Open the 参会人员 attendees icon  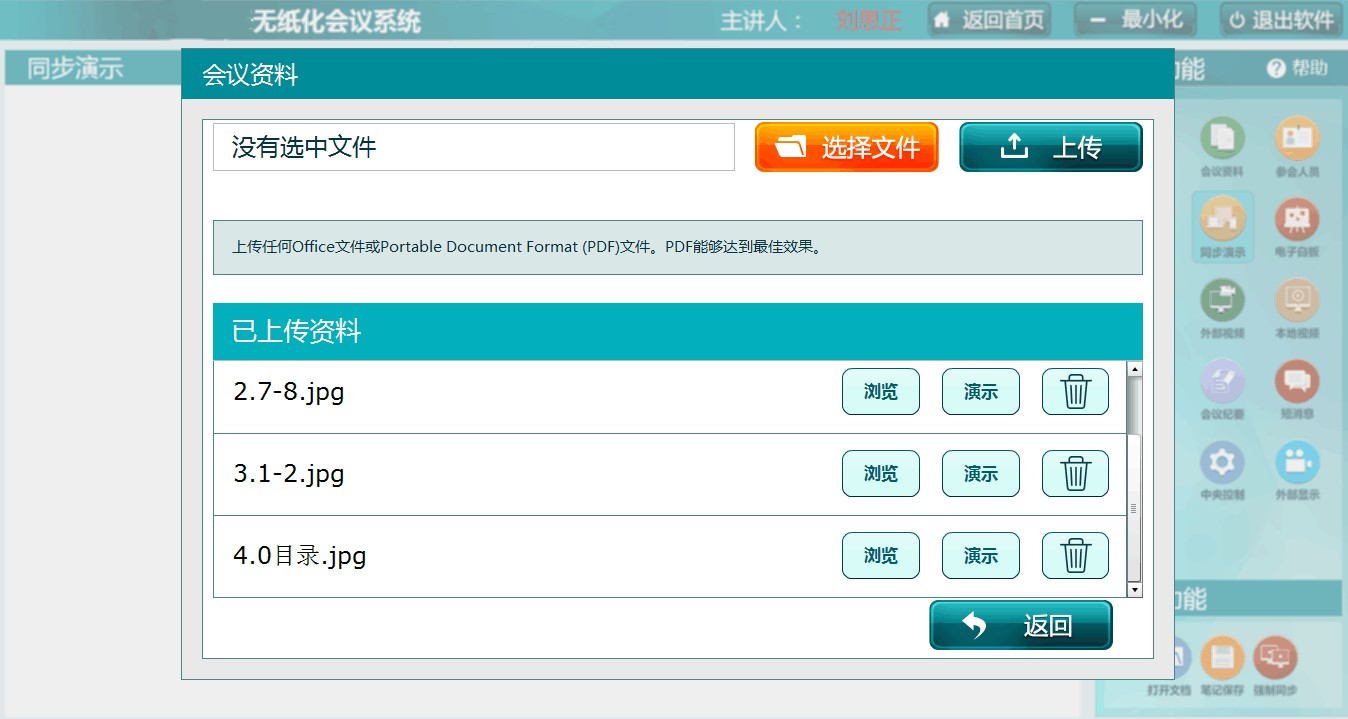1296,140
